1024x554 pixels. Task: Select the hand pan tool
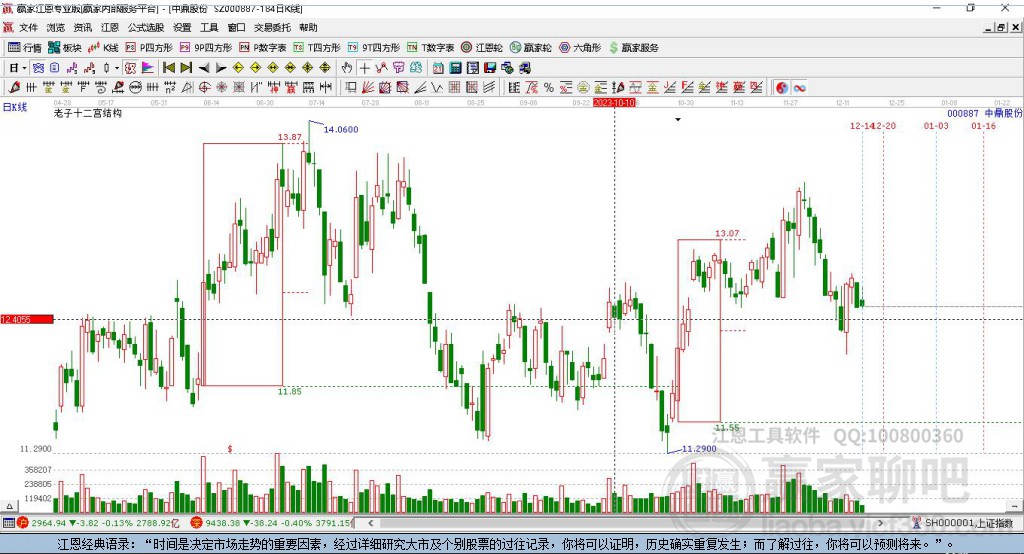pos(347,68)
